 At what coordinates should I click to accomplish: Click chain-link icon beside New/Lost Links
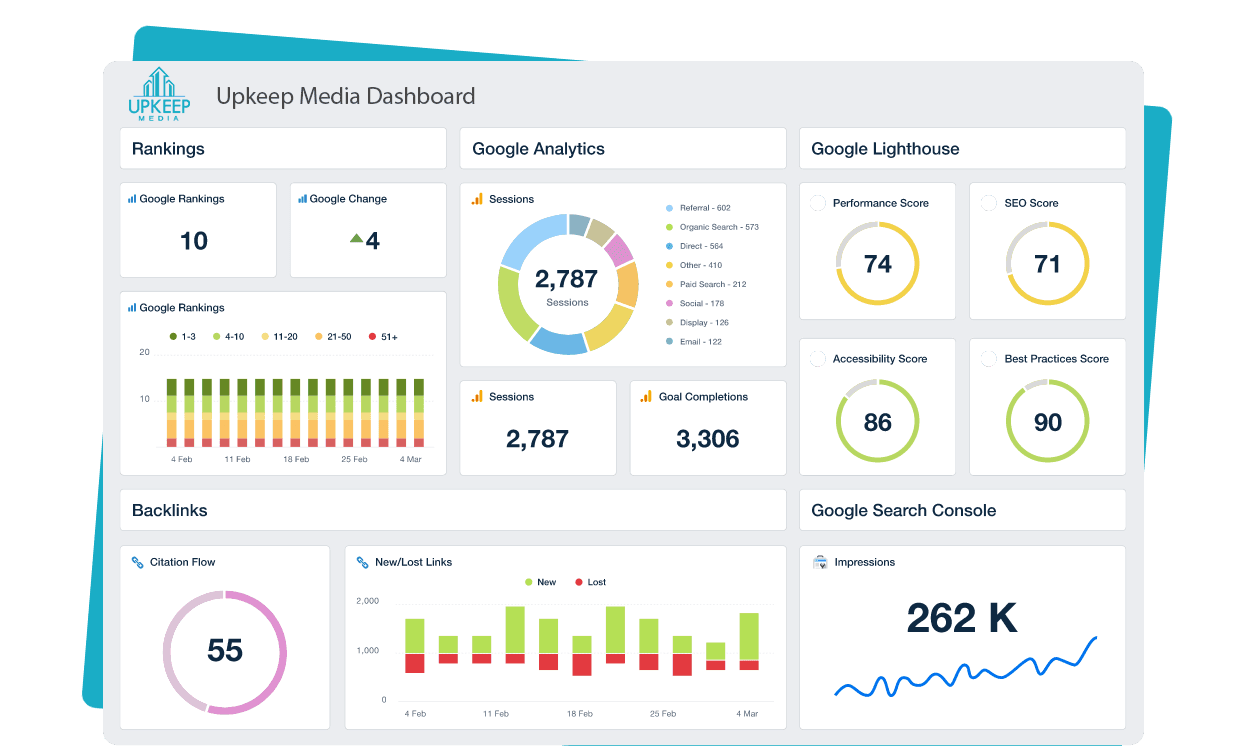[362, 562]
